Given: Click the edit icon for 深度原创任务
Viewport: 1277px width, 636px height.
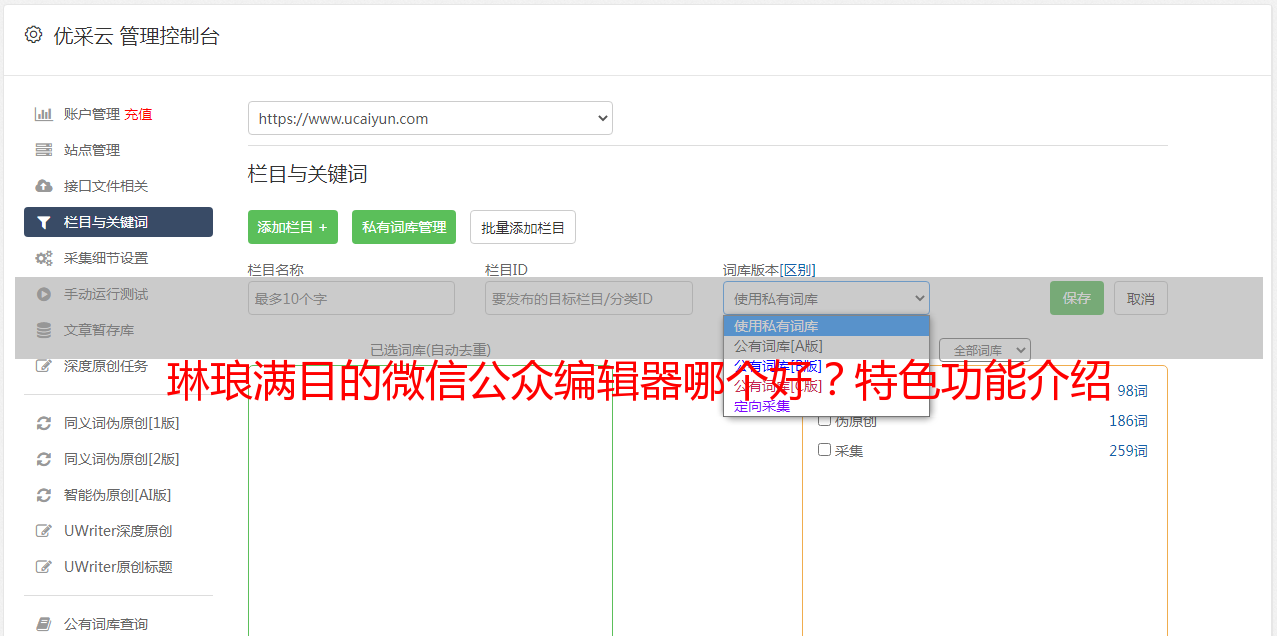Looking at the screenshot, I should coord(43,366).
